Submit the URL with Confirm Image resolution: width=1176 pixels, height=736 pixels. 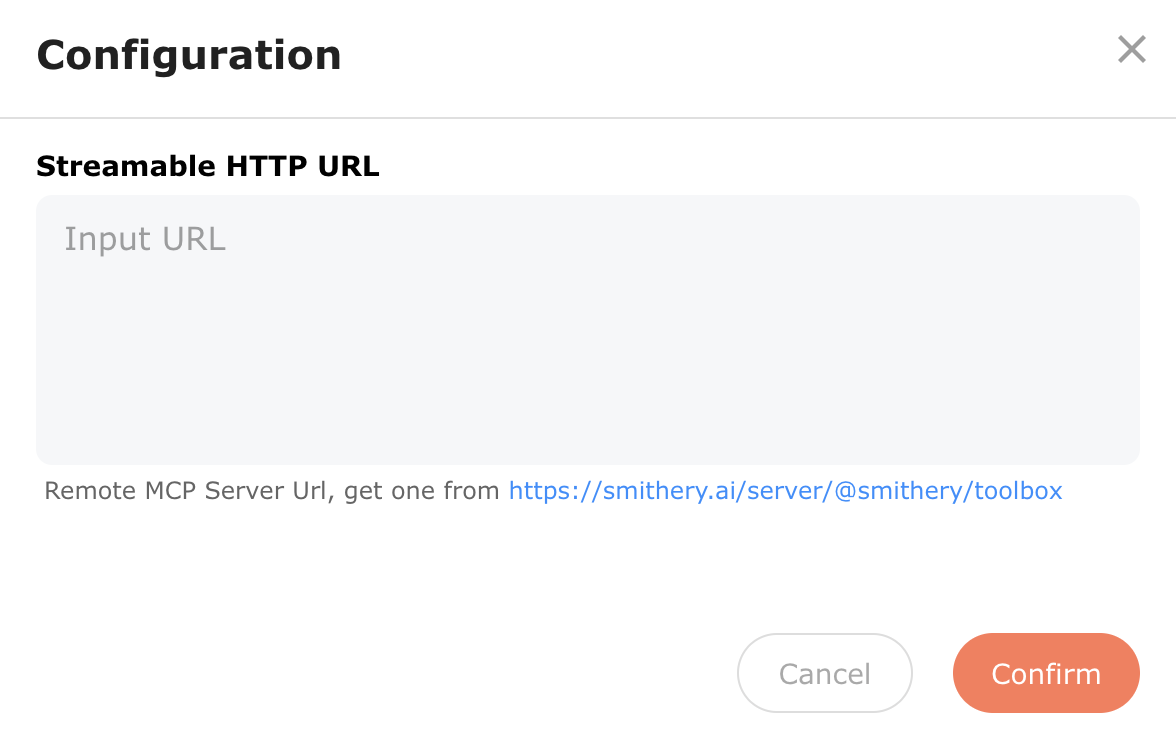[x=1046, y=673]
